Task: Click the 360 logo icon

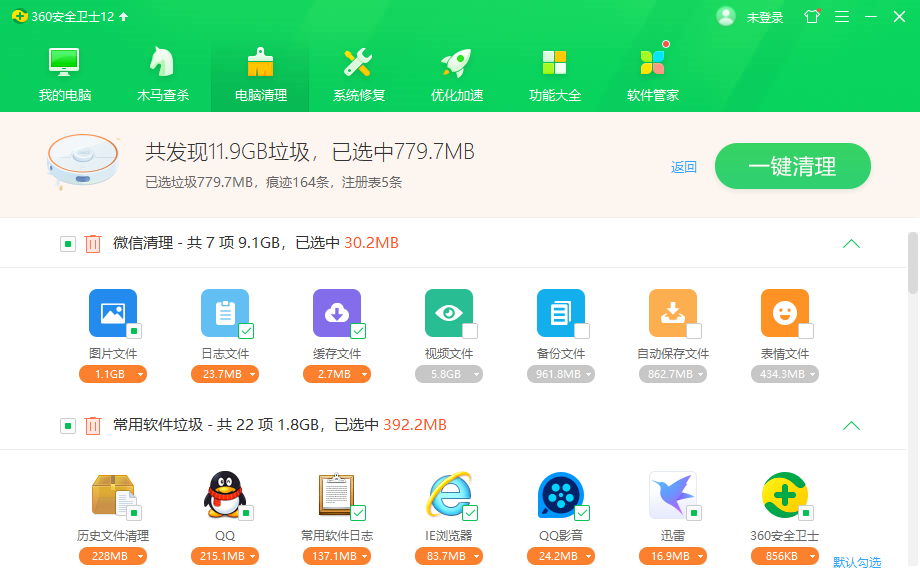Action: (x=19, y=16)
